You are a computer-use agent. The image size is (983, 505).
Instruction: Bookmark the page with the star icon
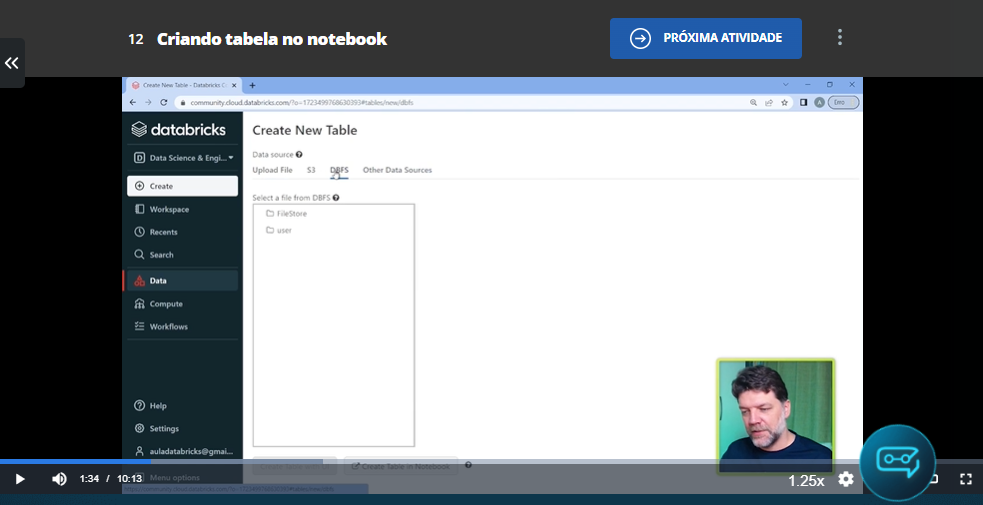784,102
